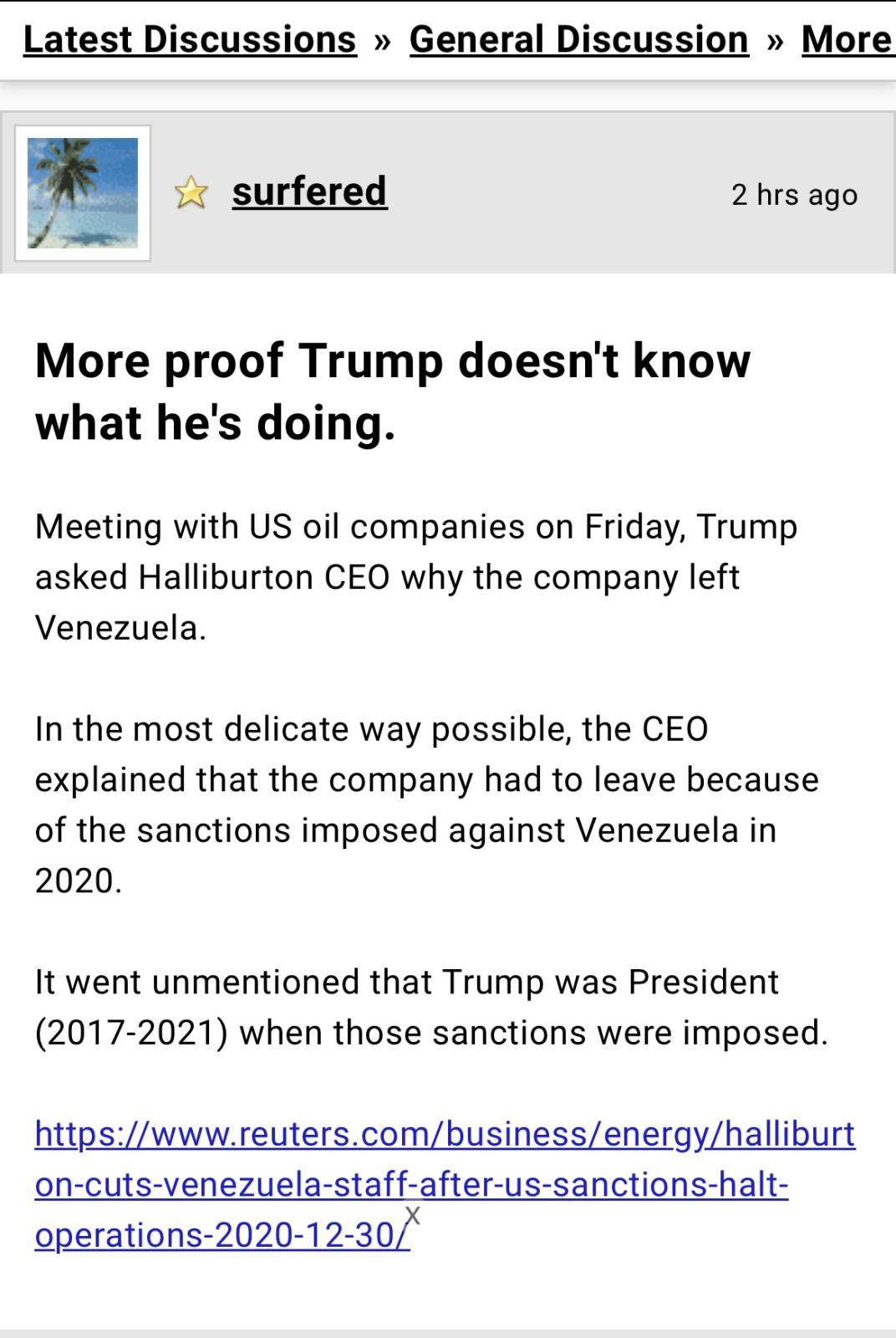The width and height of the screenshot is (896, 1338).
Task: Click the 2 hrs ago timestamp
Action: click(x=793, y=194)
